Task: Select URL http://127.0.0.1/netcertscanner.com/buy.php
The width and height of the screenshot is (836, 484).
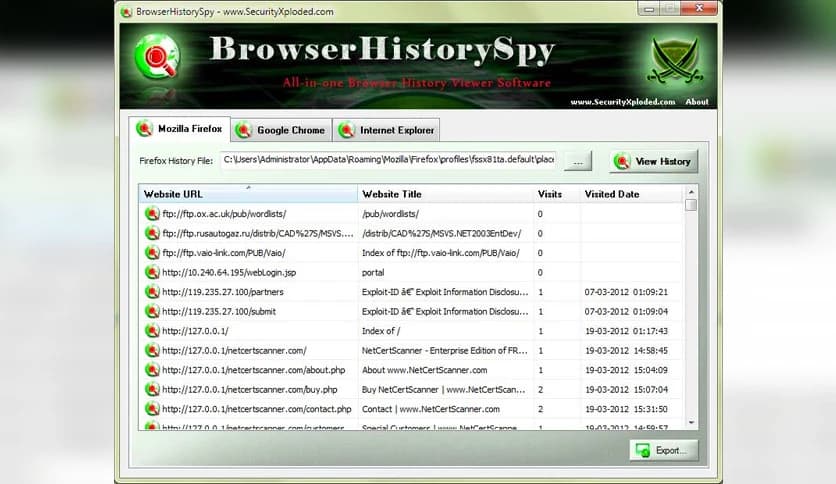Action: (x=250, y=390)
